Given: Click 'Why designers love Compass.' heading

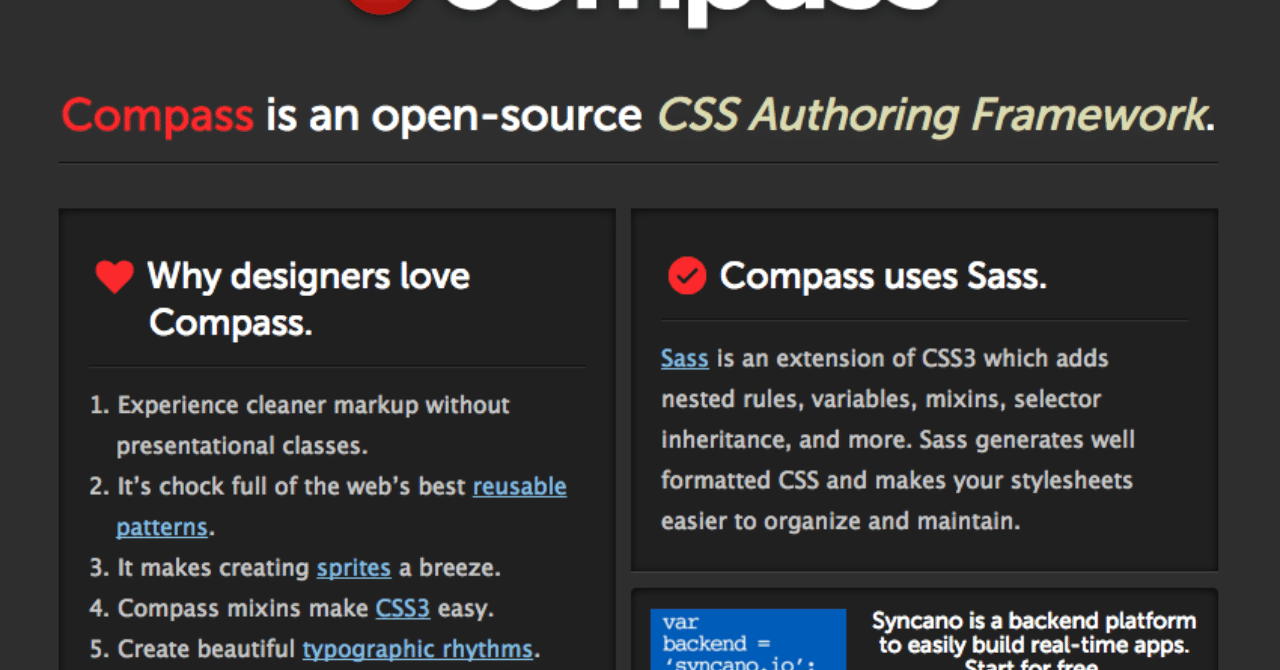Looking at the screenshot, I should (309, 298).
